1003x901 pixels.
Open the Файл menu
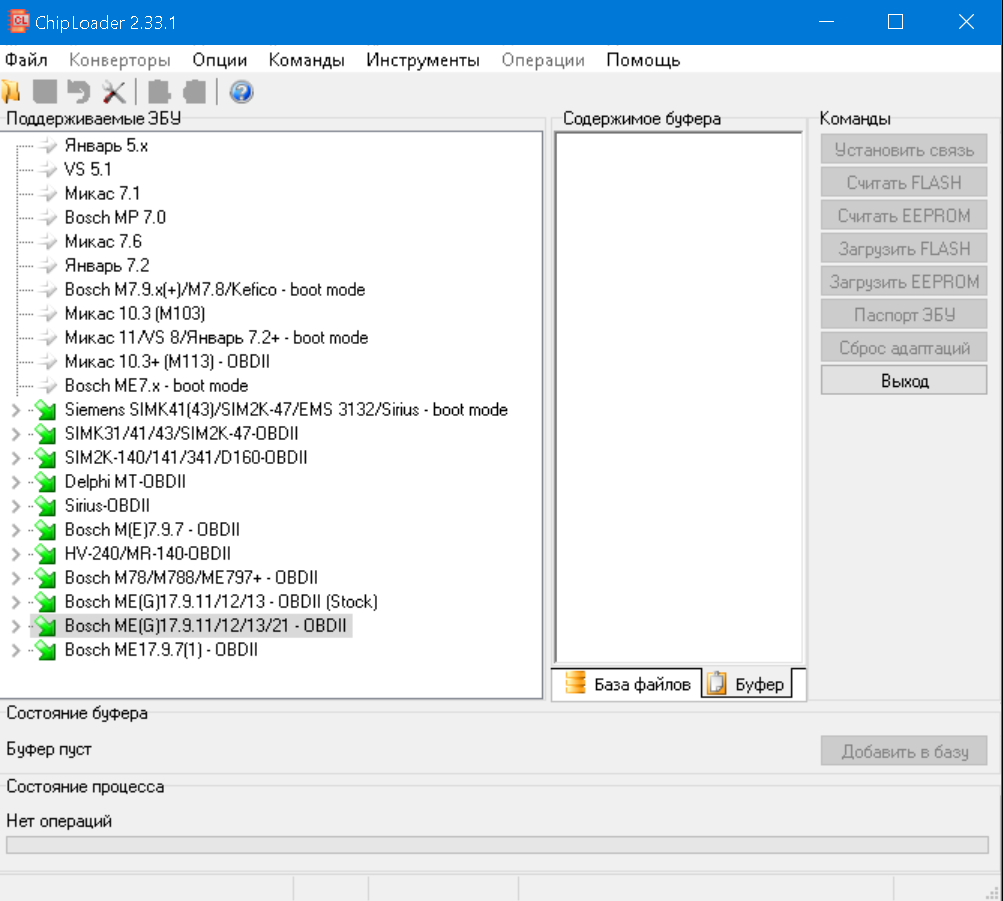[26, 60]
